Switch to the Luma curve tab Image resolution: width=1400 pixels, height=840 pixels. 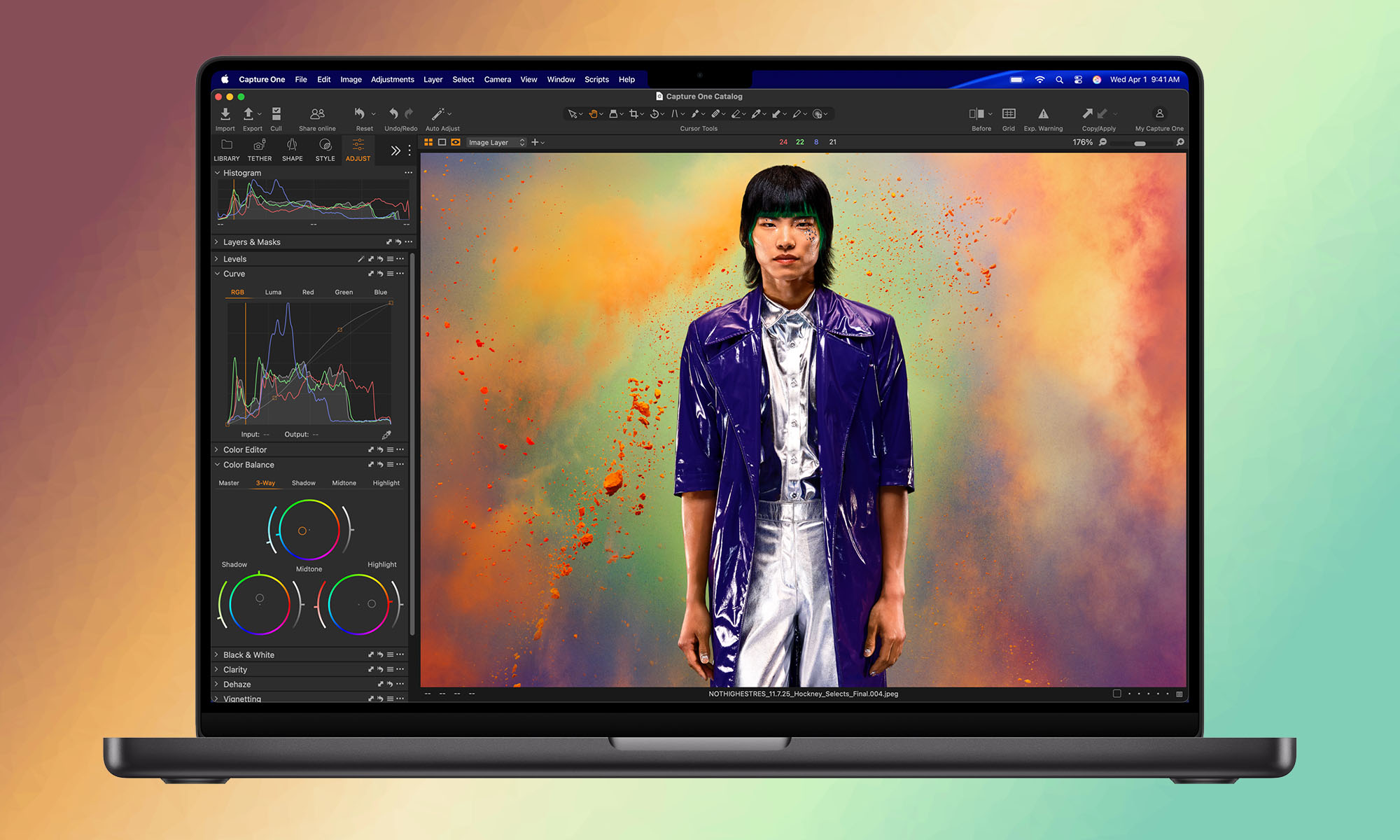273,293
